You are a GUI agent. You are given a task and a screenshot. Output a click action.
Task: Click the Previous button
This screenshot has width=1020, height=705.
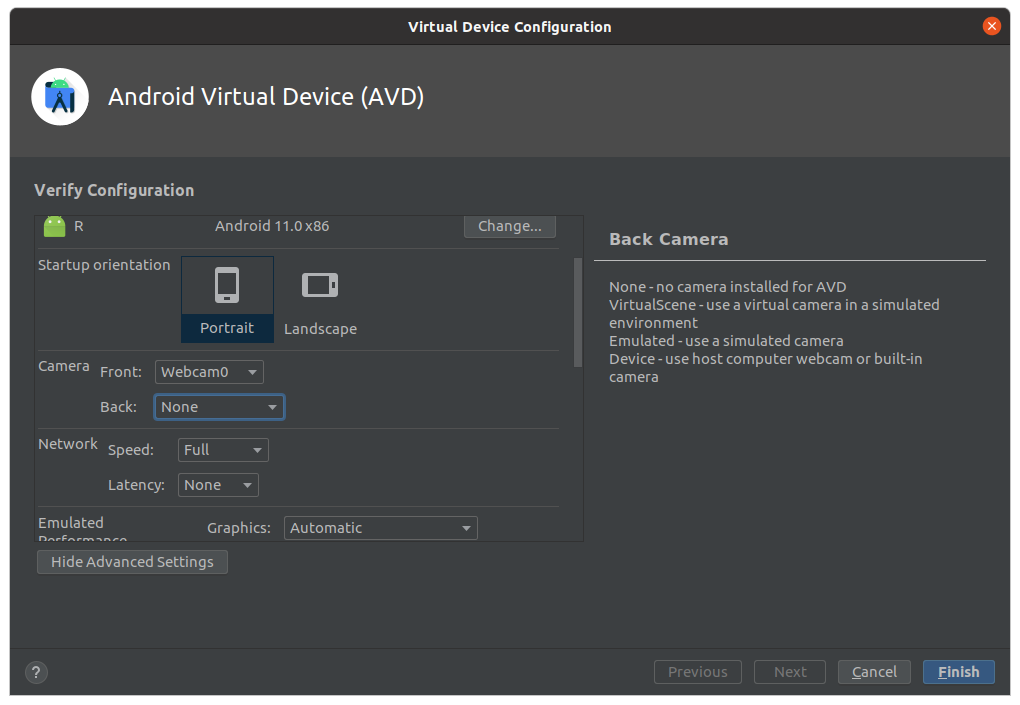tap(697, 672)
